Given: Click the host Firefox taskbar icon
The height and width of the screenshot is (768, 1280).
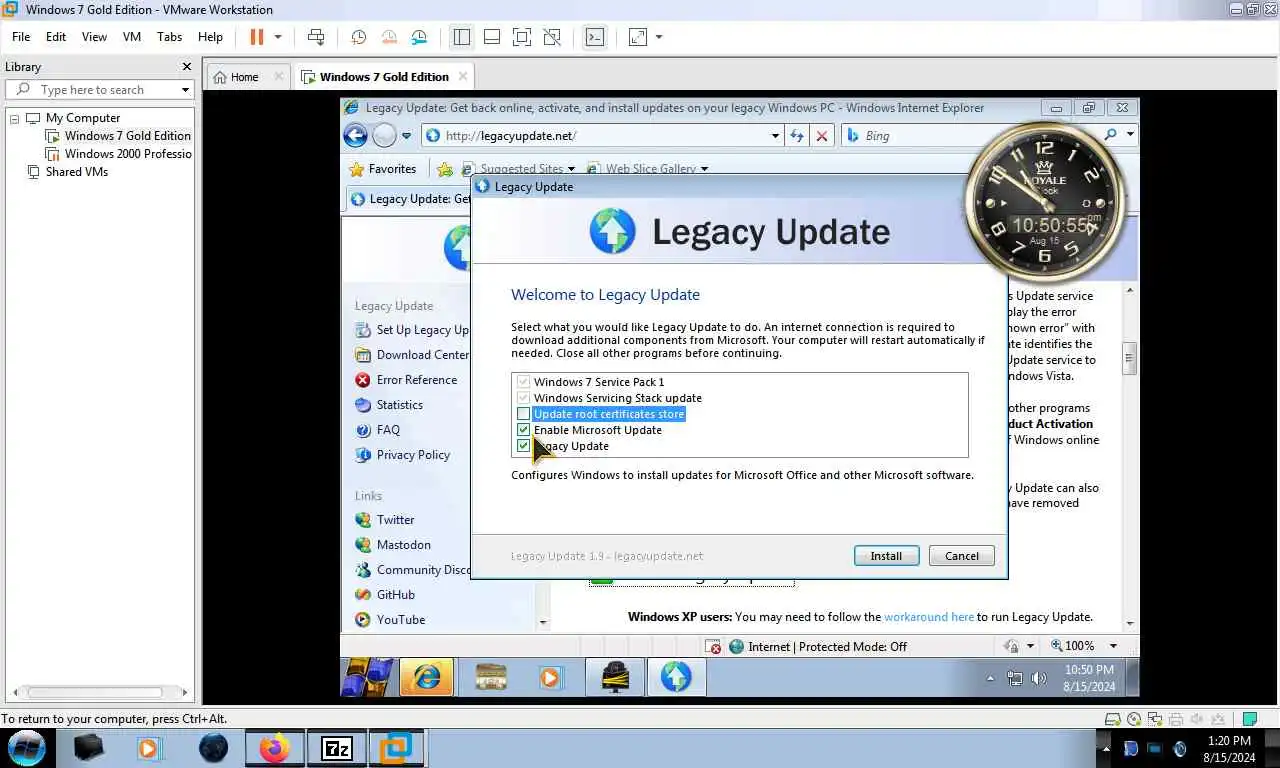Looking at the screenshot, I should 273,748.
